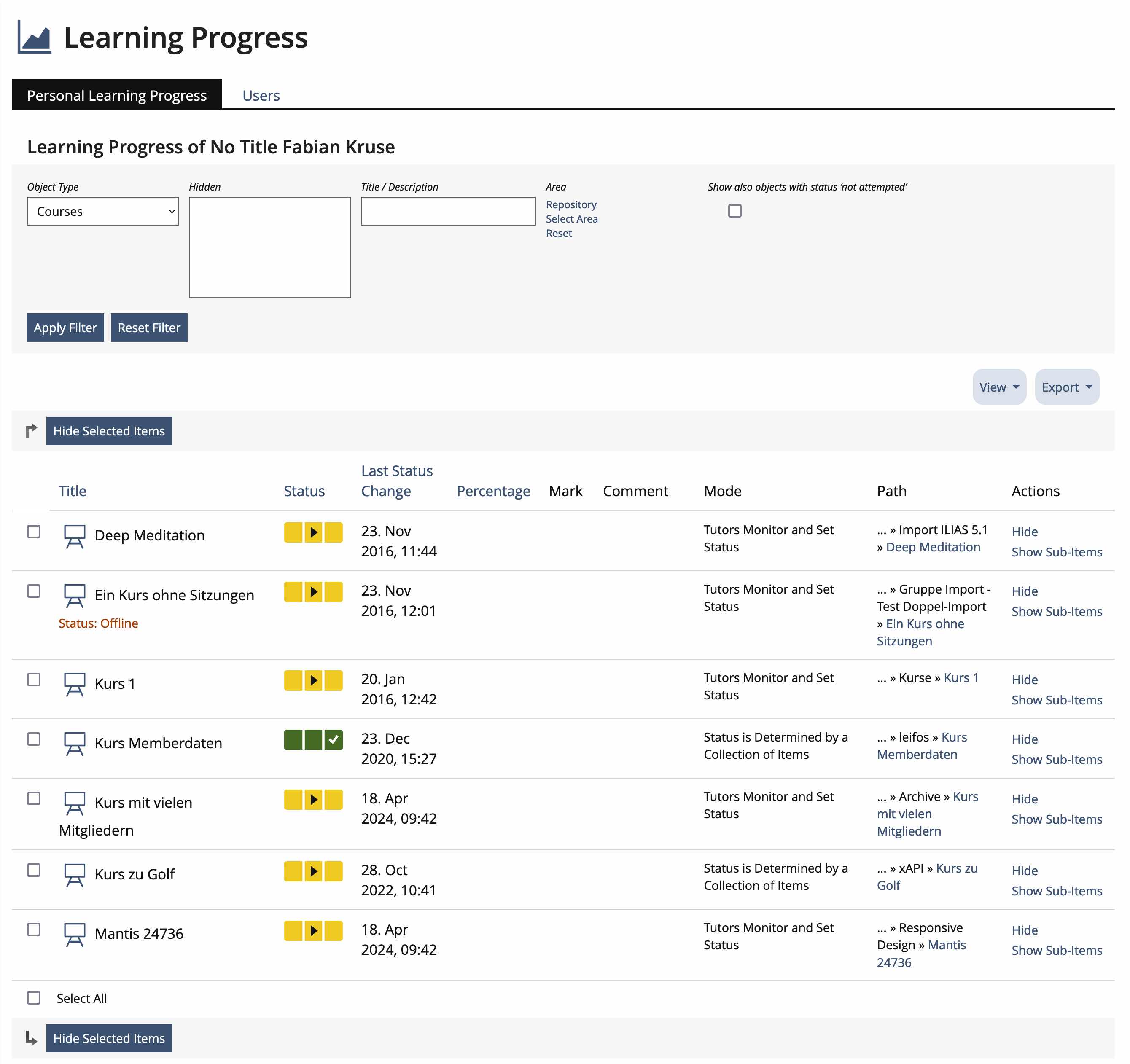The height and width of the screenshot is (1064, 1130).
Task: Click the Kurs zu Golf course icon
Action: [x=75, y=875]
